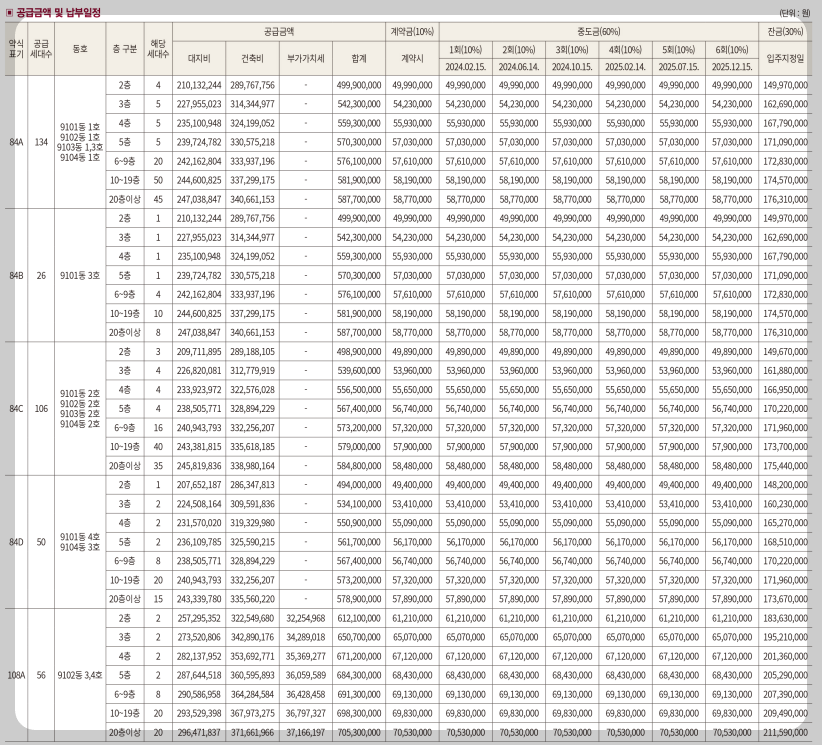Image resolution: width=822 pixels, height=745 pixels.
Task: Click the '부가가치세' column header
Action: 306,58
